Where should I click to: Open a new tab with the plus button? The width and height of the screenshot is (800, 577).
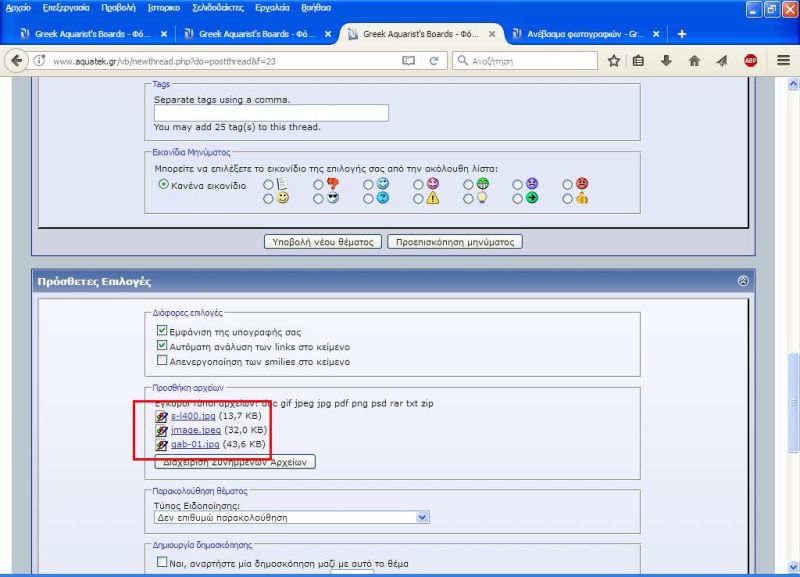pyautogui.click(x=682, y=33)
